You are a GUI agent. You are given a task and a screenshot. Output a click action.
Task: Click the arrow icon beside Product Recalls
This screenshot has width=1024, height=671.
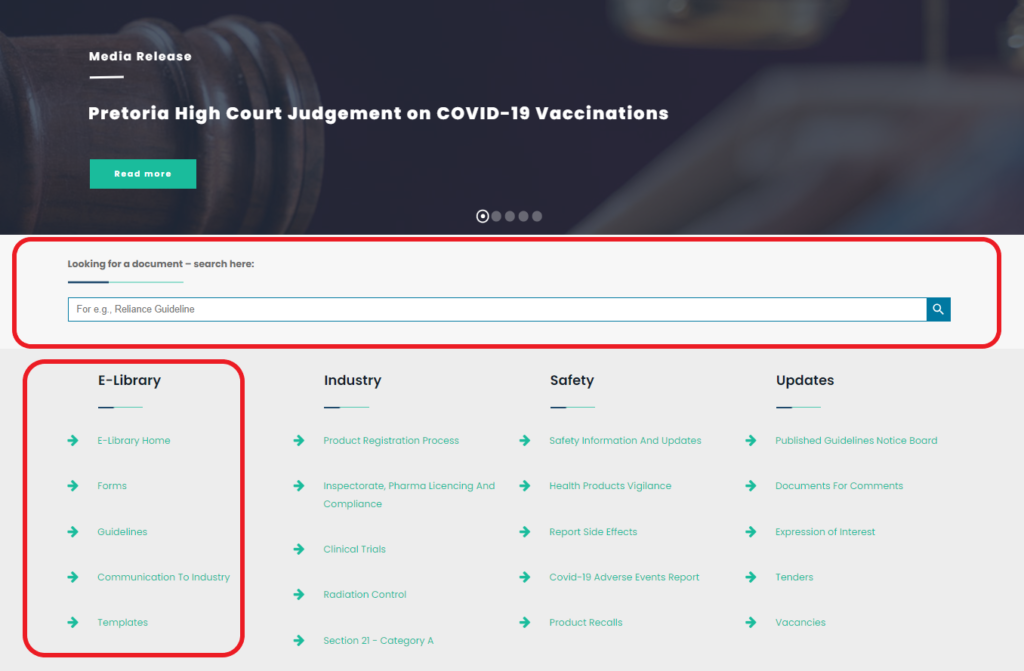click(x=525, y=622)
